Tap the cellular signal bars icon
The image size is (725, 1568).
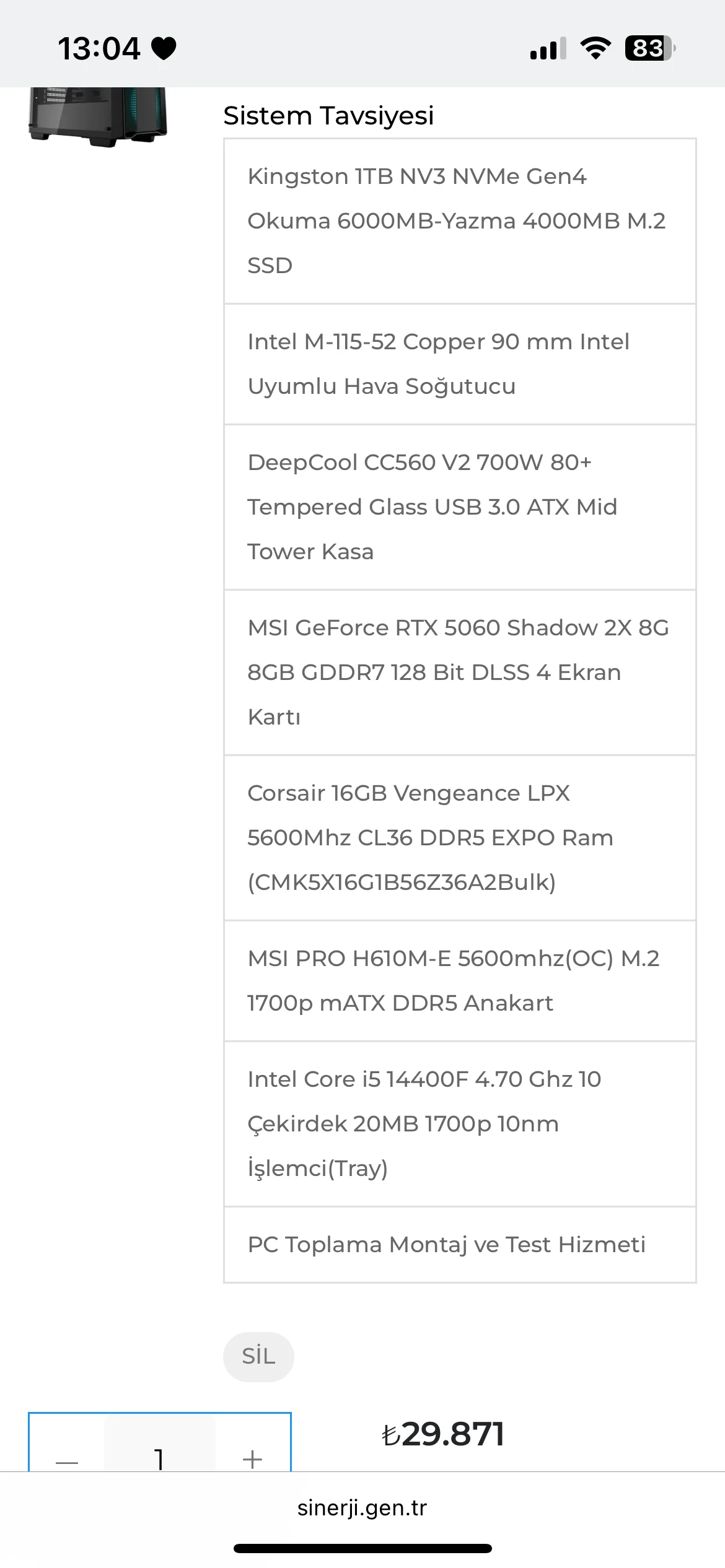point(548,48)
